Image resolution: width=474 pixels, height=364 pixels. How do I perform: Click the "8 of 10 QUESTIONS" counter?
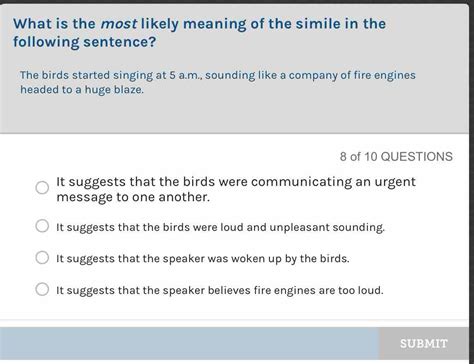point(396,156)
